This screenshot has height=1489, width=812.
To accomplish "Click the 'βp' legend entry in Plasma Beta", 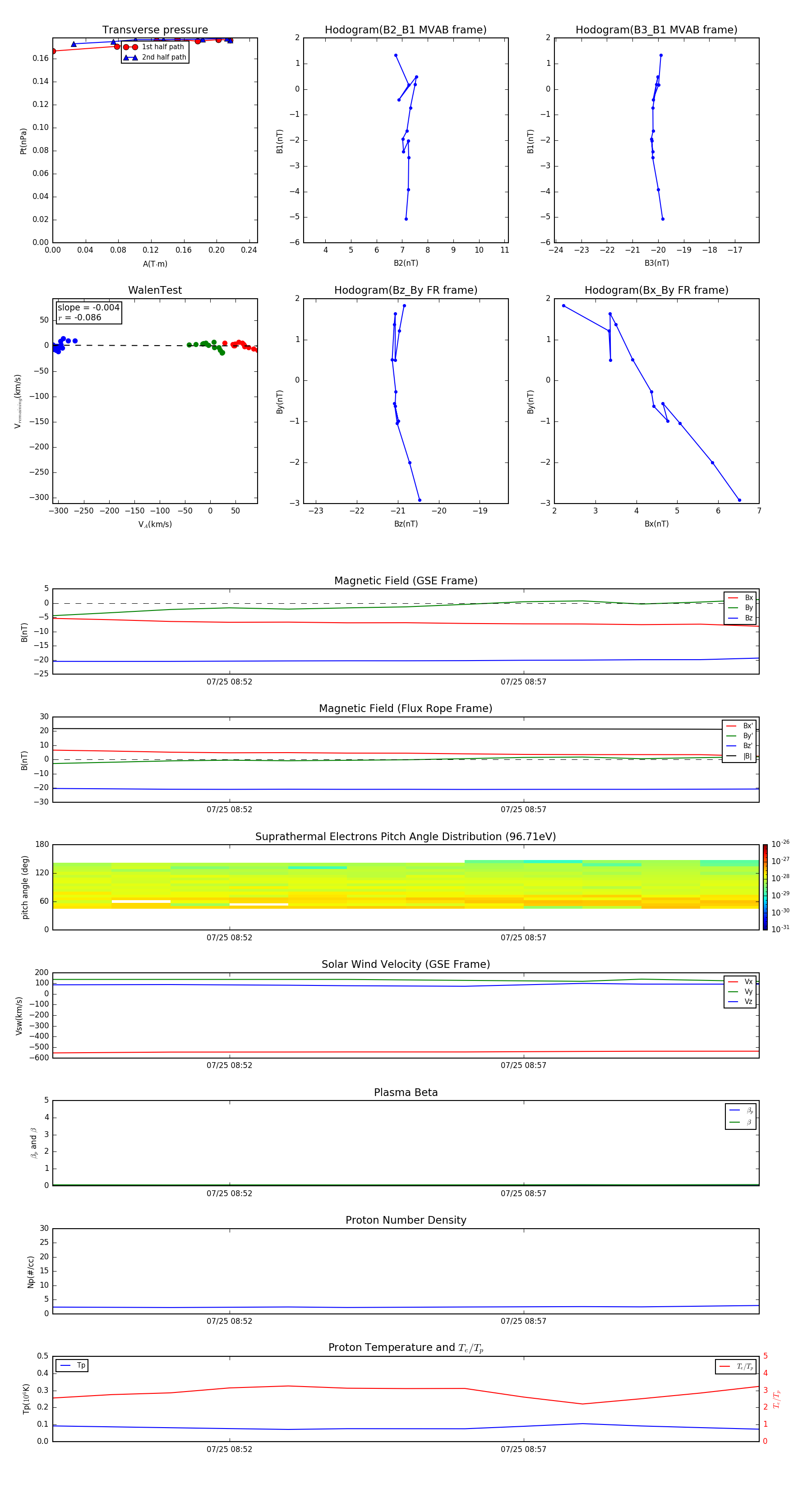I will (741, 1110).
